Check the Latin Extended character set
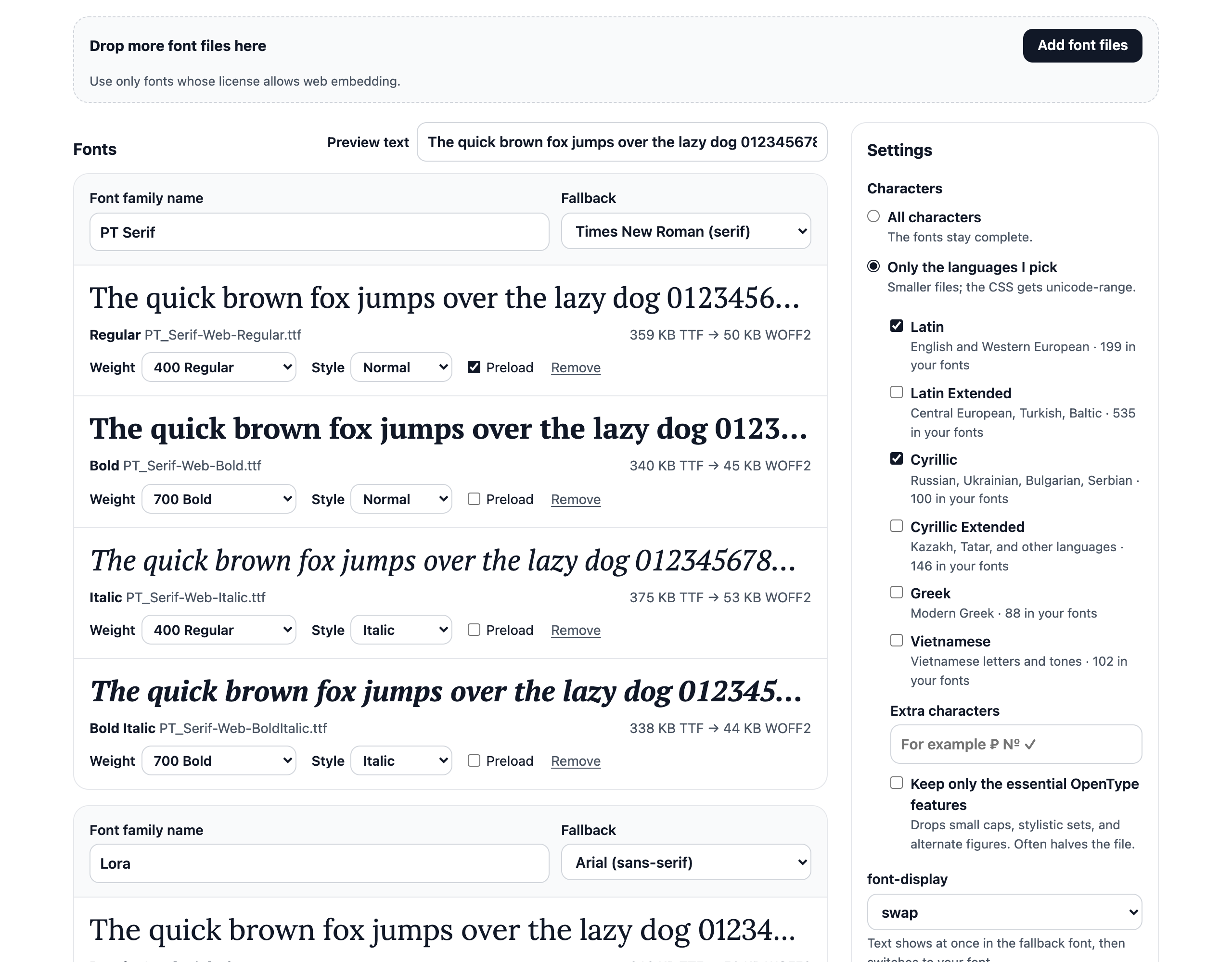Screen dimensions: 1232x962 [897, 392]
